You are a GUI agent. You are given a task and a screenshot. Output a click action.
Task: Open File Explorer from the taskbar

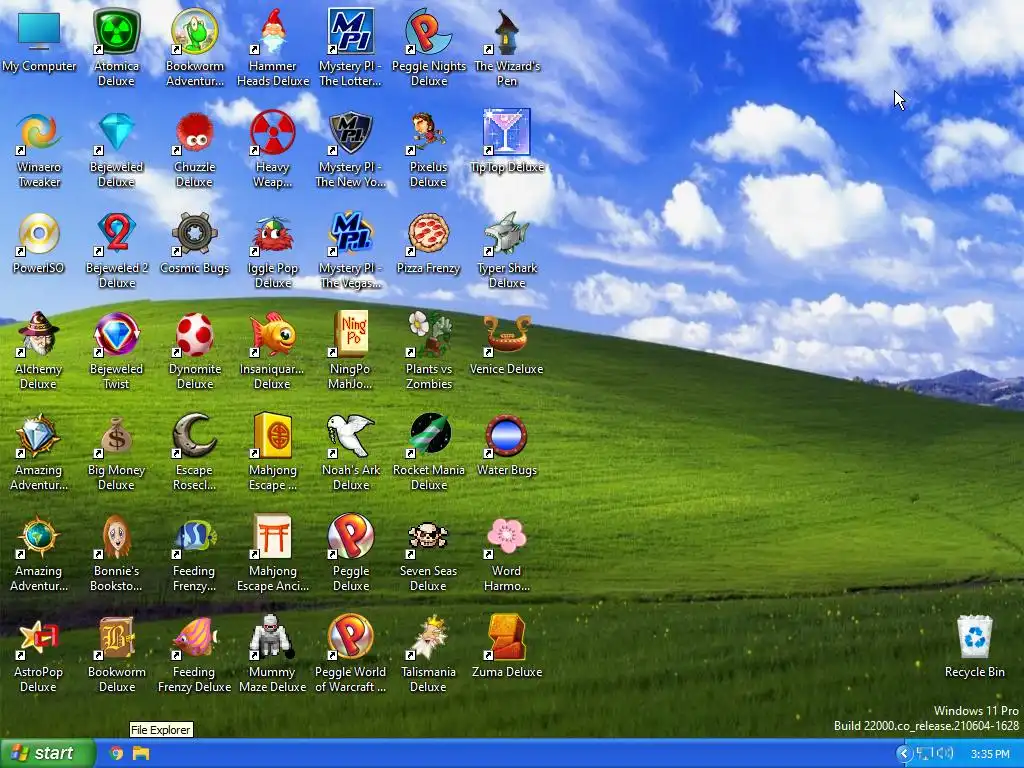click(x=141, y=753)
